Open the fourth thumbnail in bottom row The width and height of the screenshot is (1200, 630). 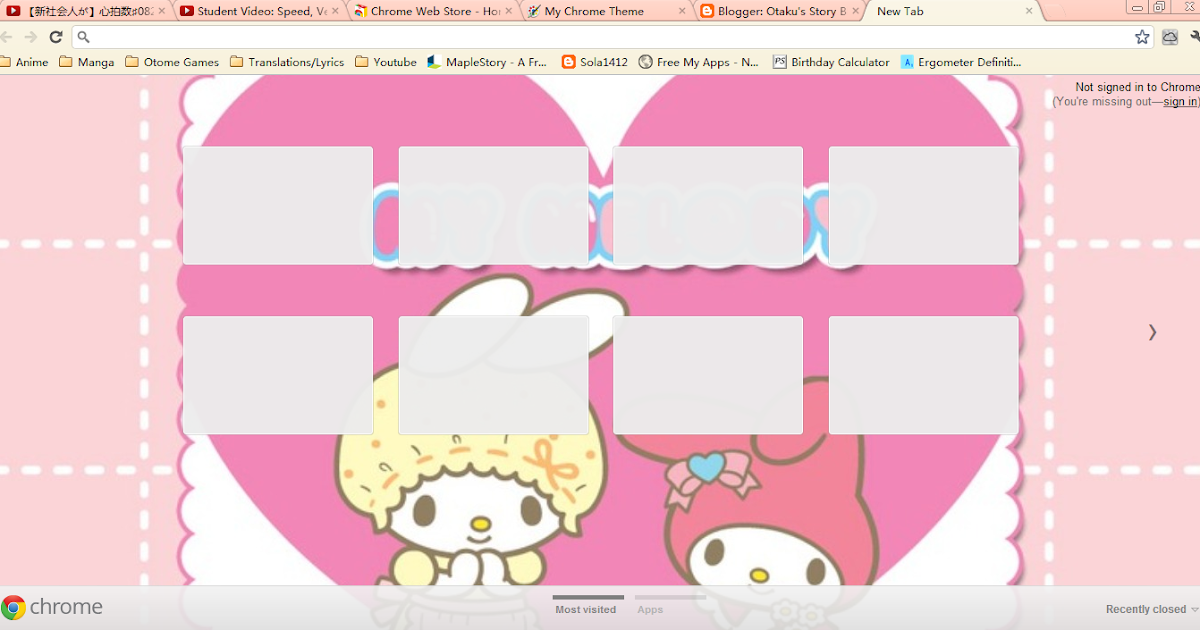click(x=924, y=375)
